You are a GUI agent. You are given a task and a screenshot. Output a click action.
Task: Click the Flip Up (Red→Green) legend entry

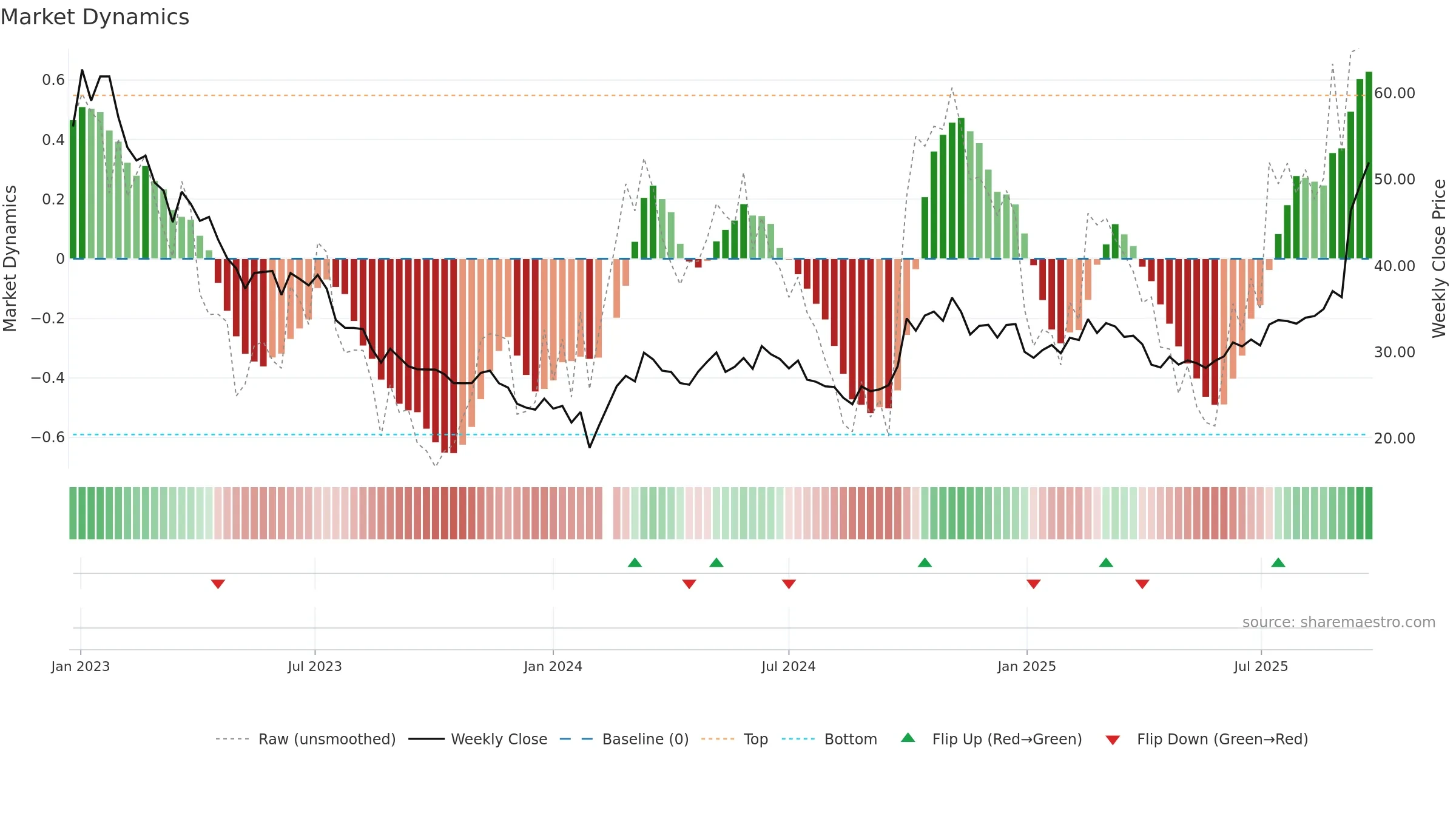tap(991, 739)
